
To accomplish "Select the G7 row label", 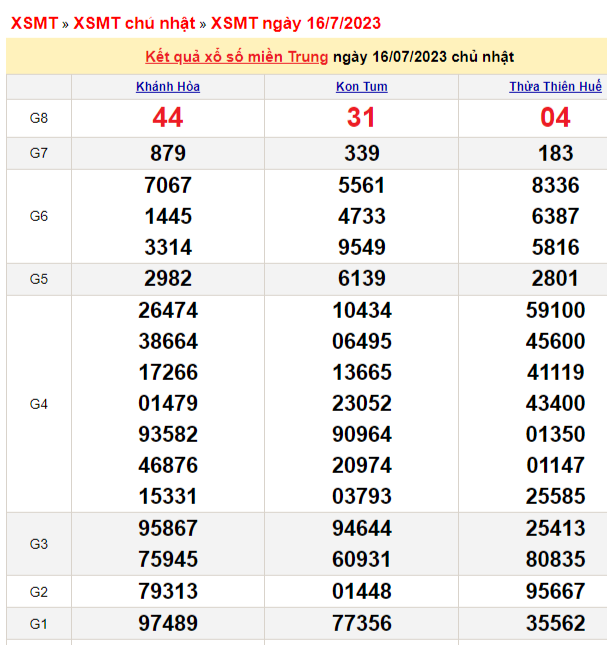I will pos(39,153).
